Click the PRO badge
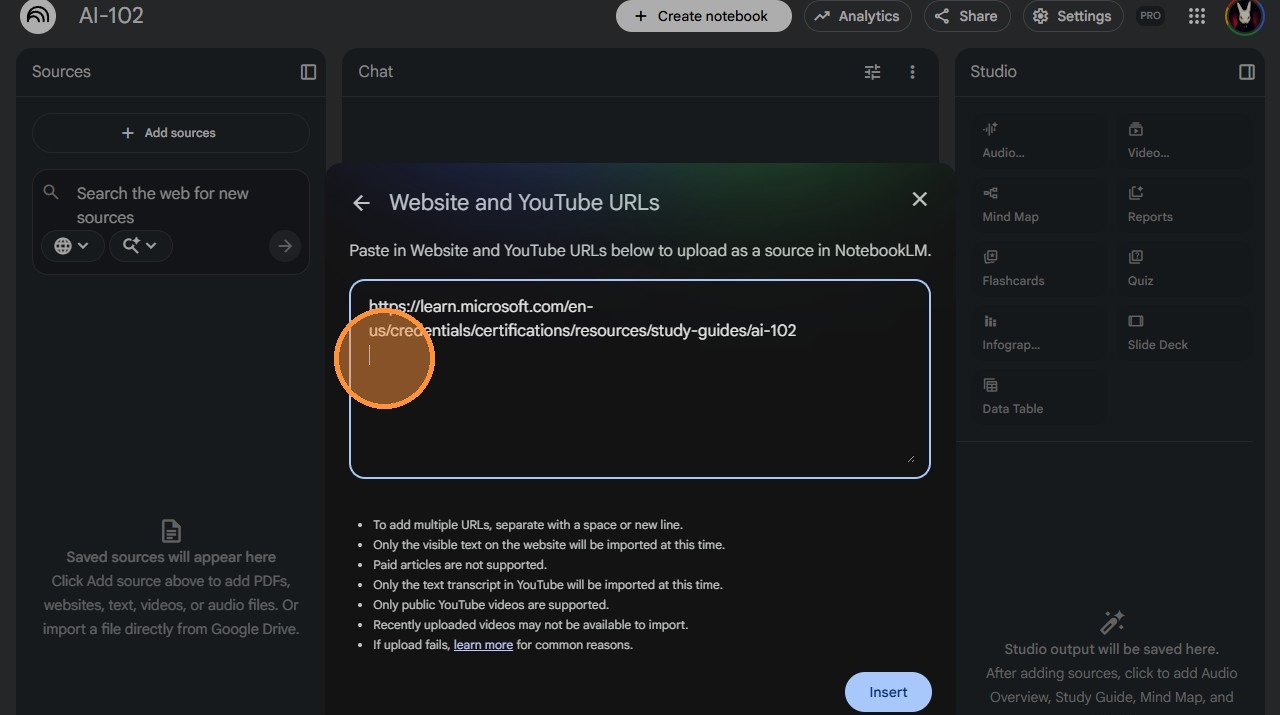The height and width of the screenshot is (715, 1280). coord(1151,16)
